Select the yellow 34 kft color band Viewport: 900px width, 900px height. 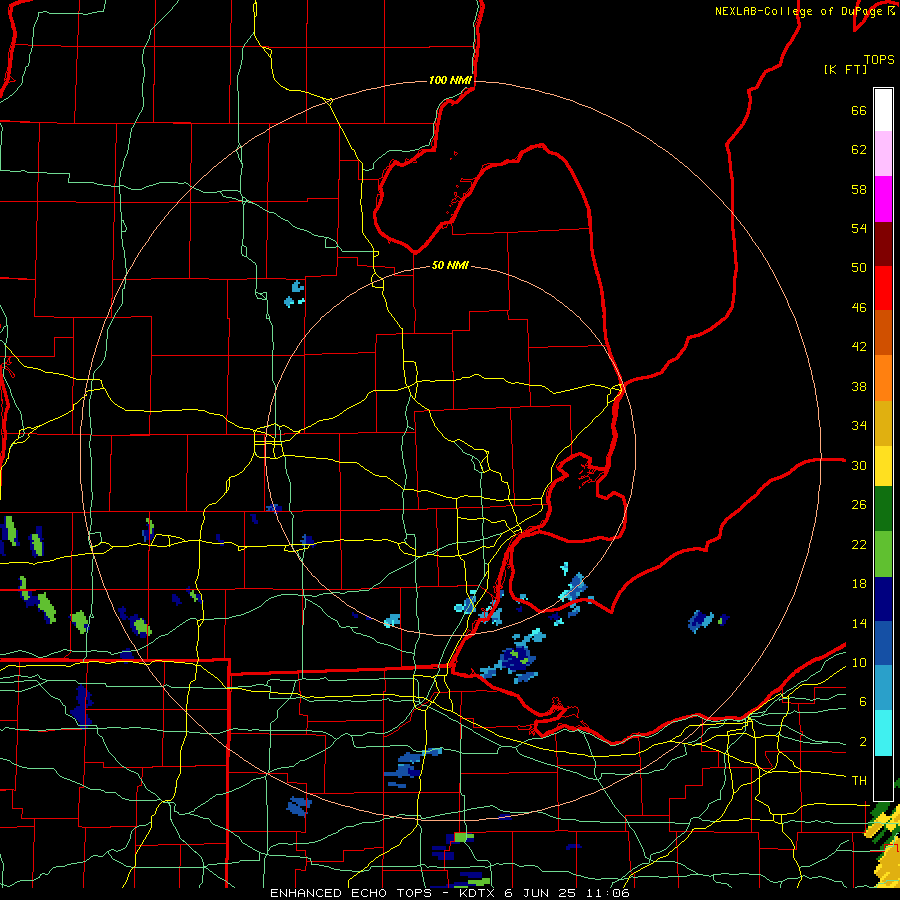pyautogui.click(x=883, y=466)
